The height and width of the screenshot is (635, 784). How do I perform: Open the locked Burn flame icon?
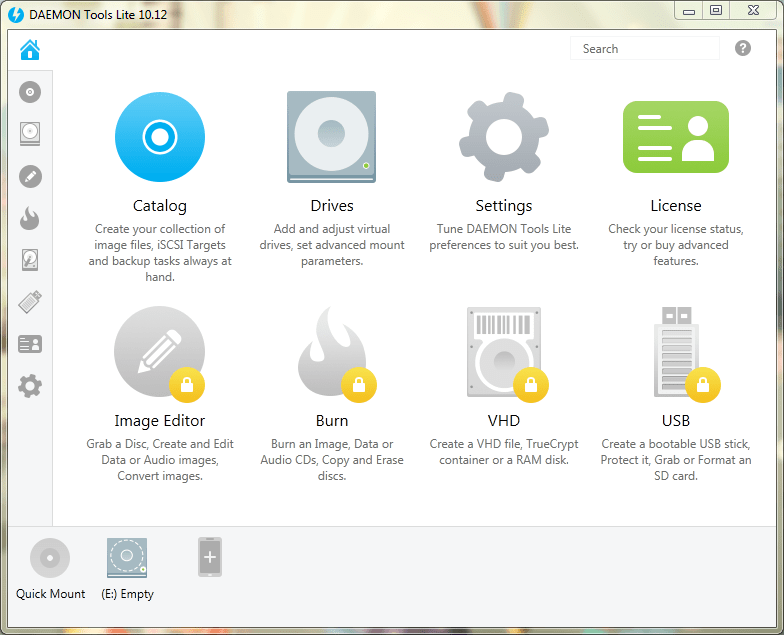tap(332, 352)
